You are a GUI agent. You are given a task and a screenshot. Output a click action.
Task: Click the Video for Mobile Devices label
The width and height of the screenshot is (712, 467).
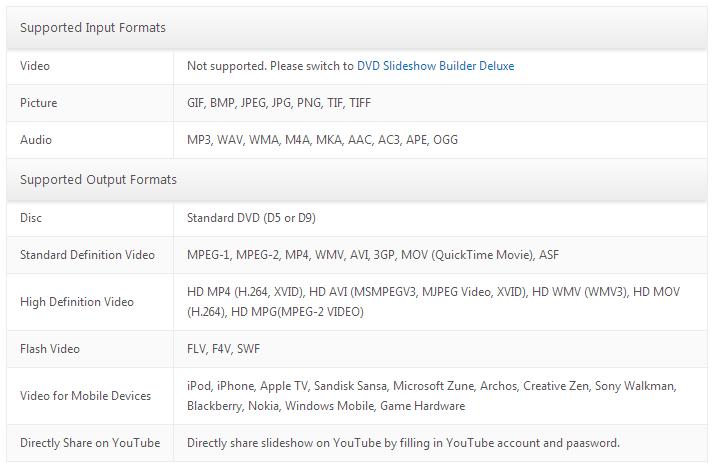coord(85,396)
